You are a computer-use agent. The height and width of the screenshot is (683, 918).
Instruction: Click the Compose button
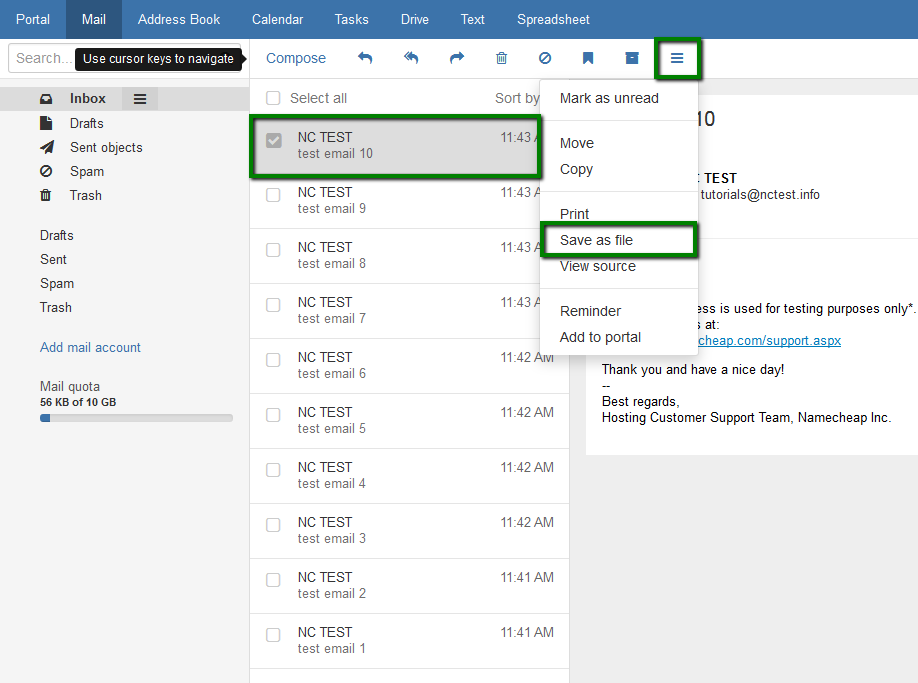295,58
